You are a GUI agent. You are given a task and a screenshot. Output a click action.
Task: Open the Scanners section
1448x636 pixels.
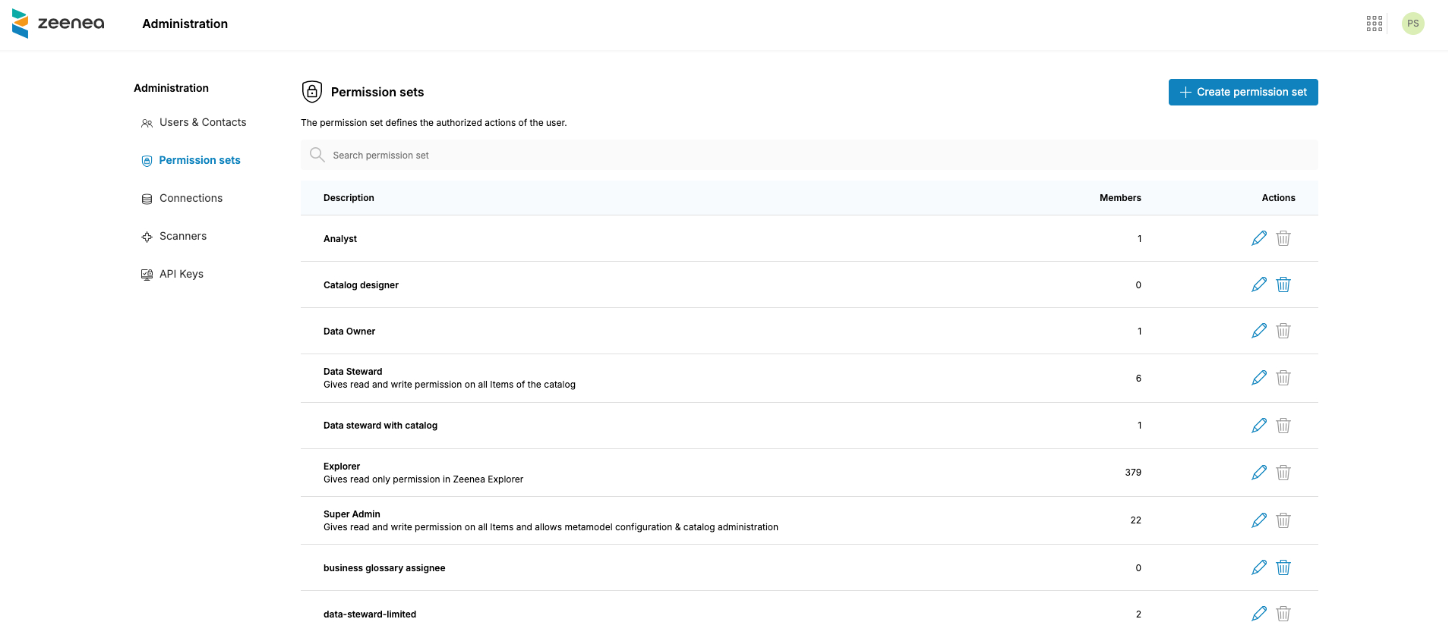(x=182, y=236)
